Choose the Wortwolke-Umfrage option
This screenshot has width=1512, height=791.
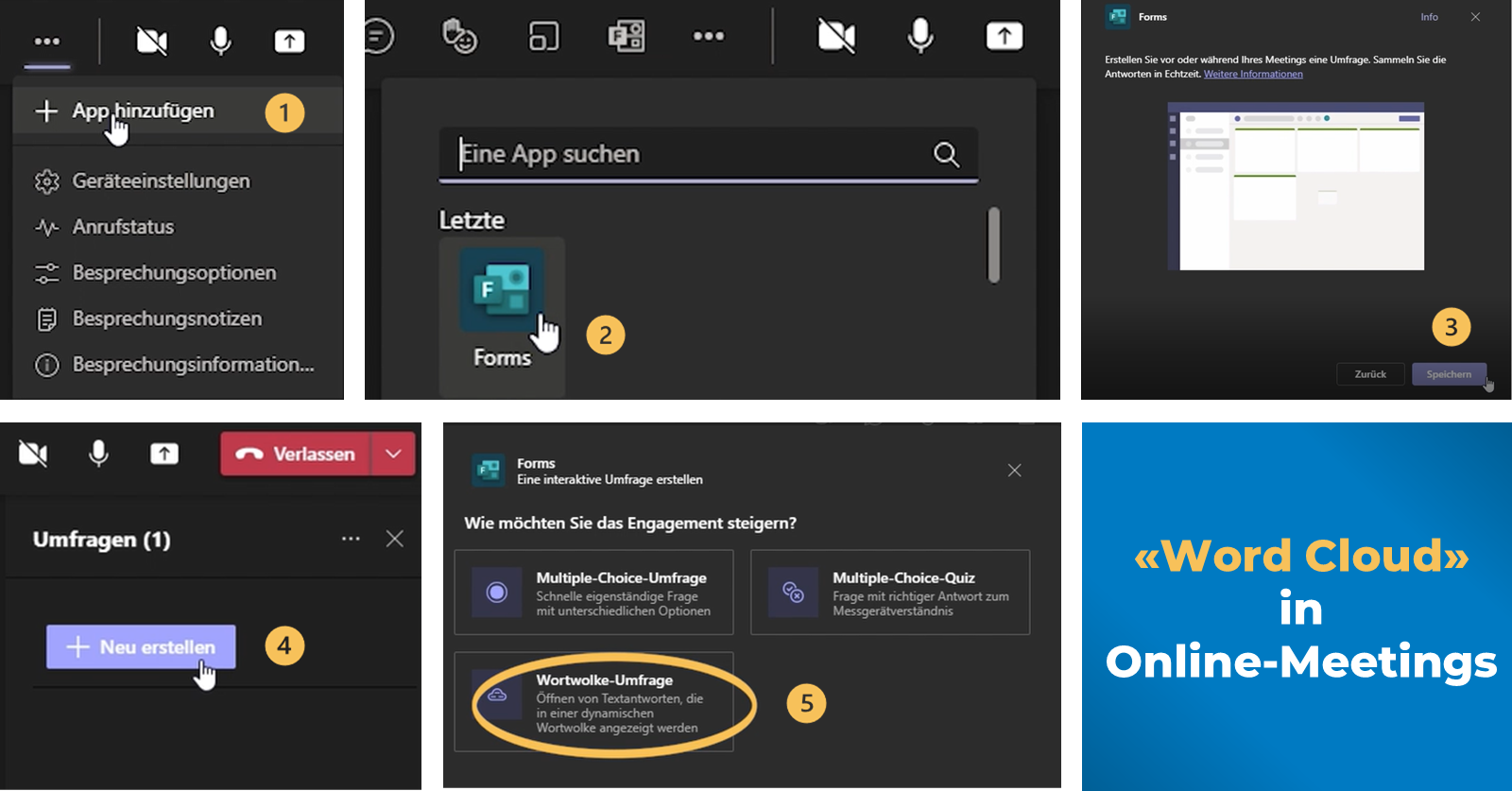(x=593, y=702)
